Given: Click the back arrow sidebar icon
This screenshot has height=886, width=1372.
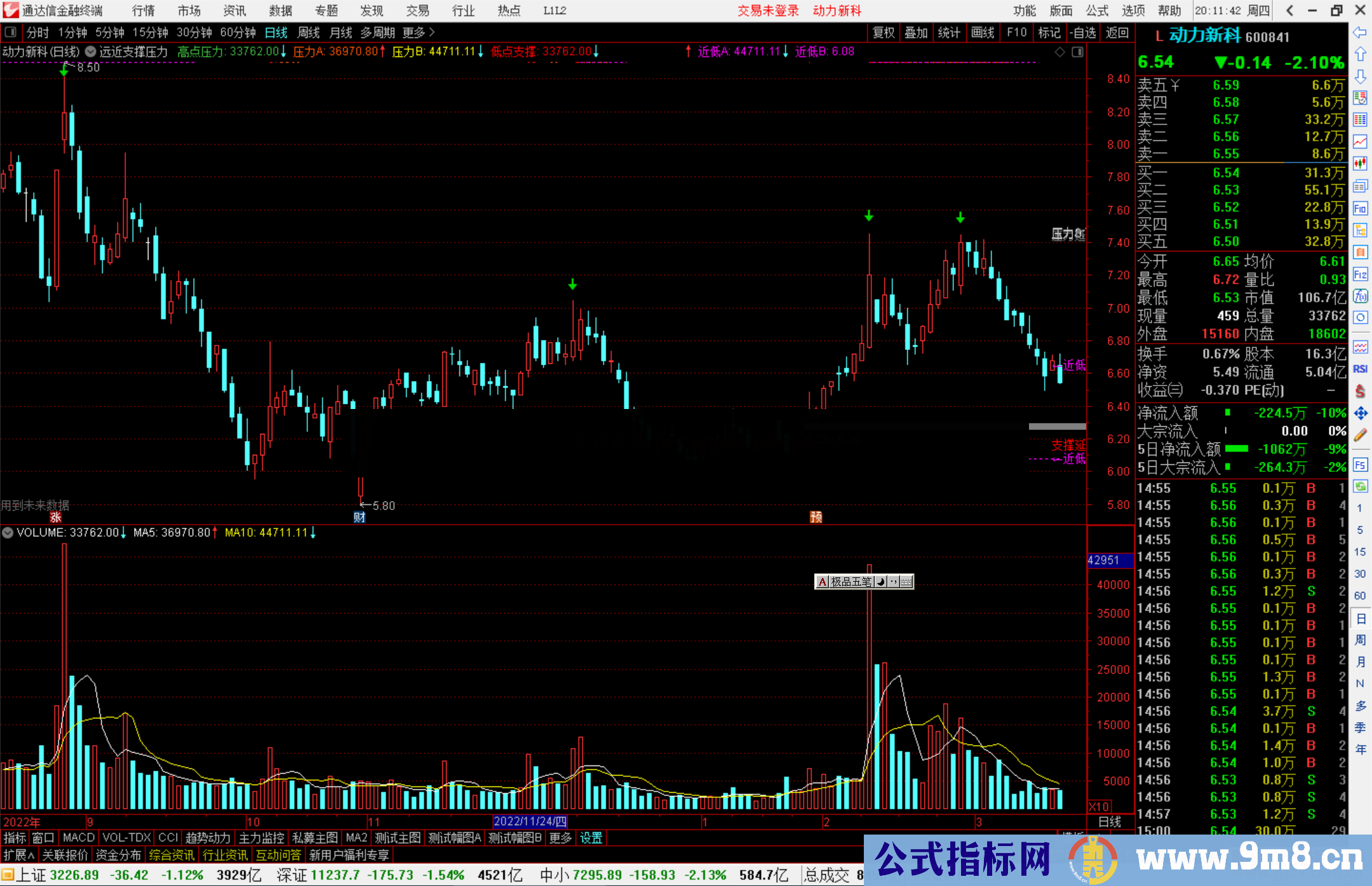Looking at the screenshot, I should click(1360, 32).
